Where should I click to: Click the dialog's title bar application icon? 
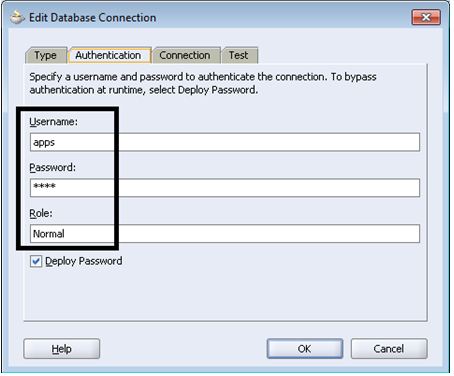pyautogui.click(x=17, y=17)
